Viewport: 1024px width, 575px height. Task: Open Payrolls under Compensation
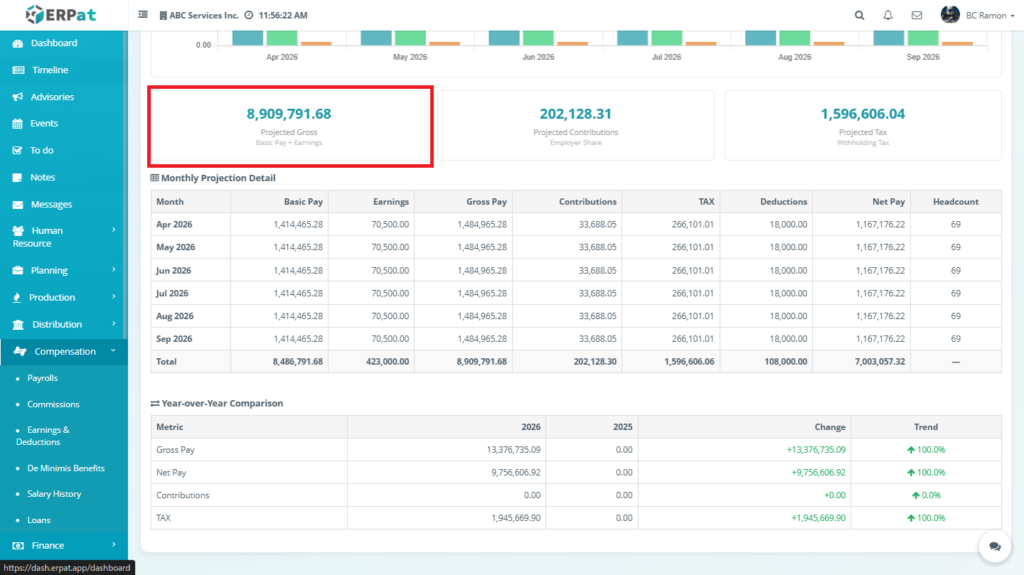[x=42, y=378]
